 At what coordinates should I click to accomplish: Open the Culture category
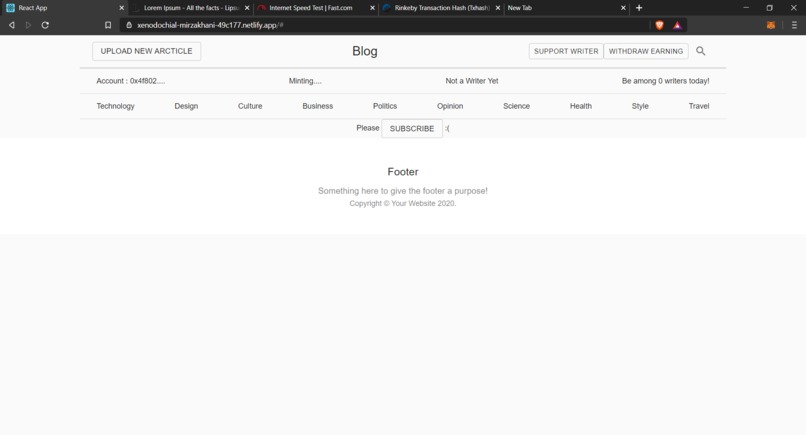(x=250, y=106)
